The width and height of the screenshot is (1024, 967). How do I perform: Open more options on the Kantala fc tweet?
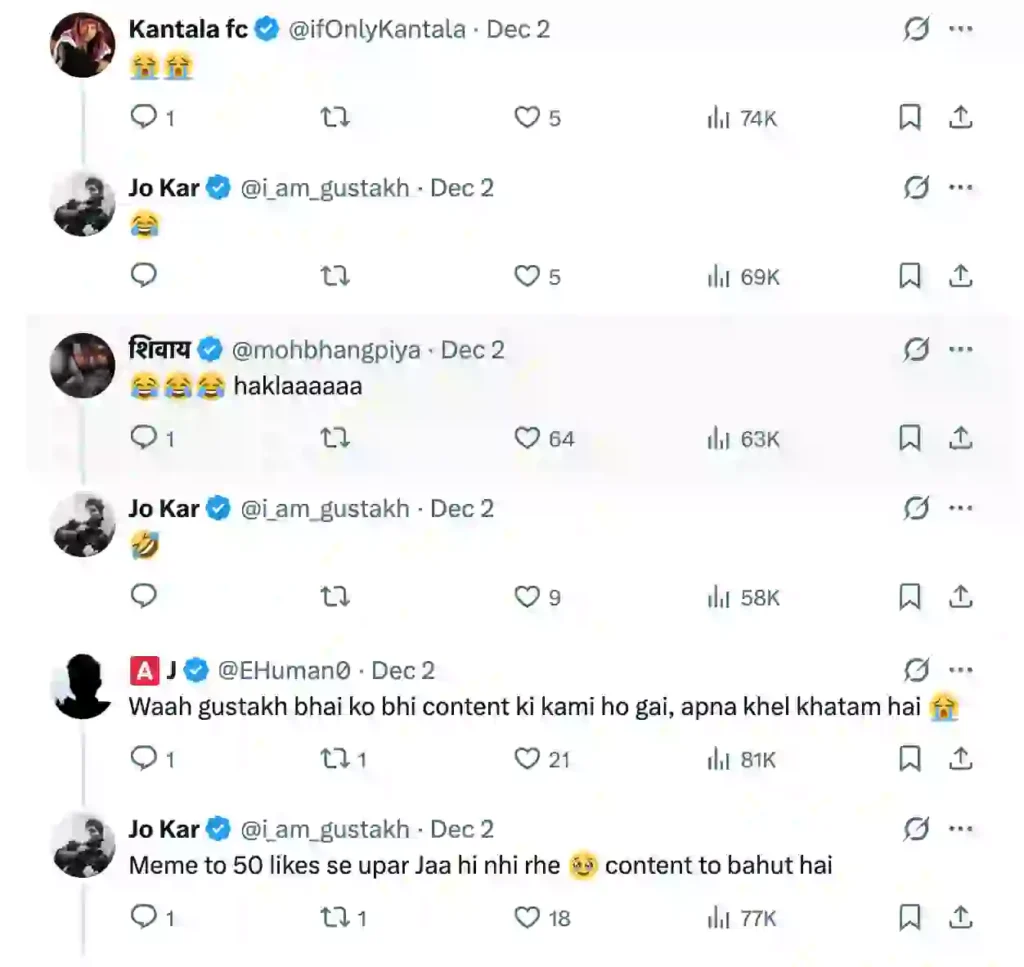pyautogui.click(x=961, y=30)
